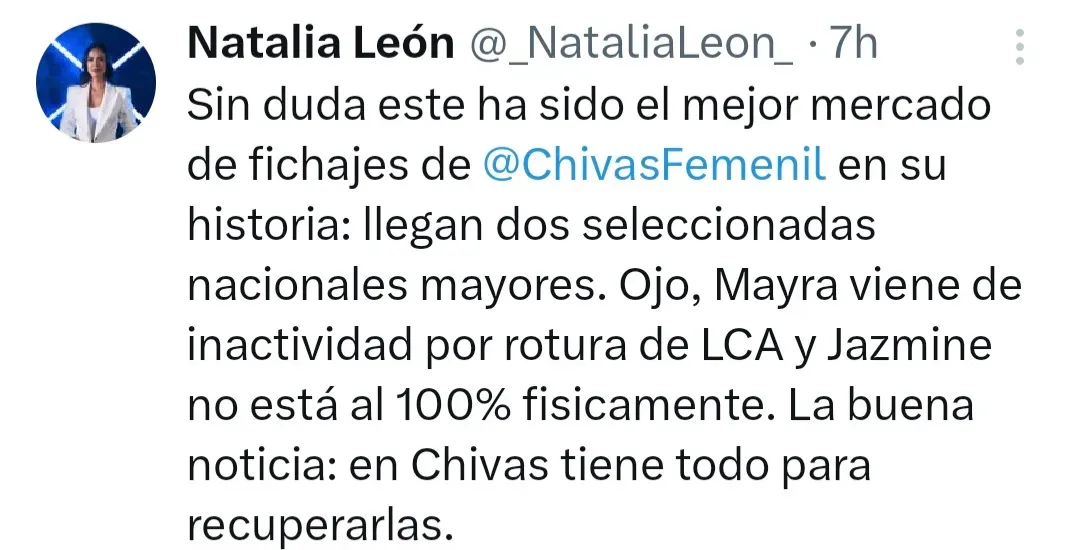Open the Natalia León display name
This screenshot has height=550, width=1080.
320,44
